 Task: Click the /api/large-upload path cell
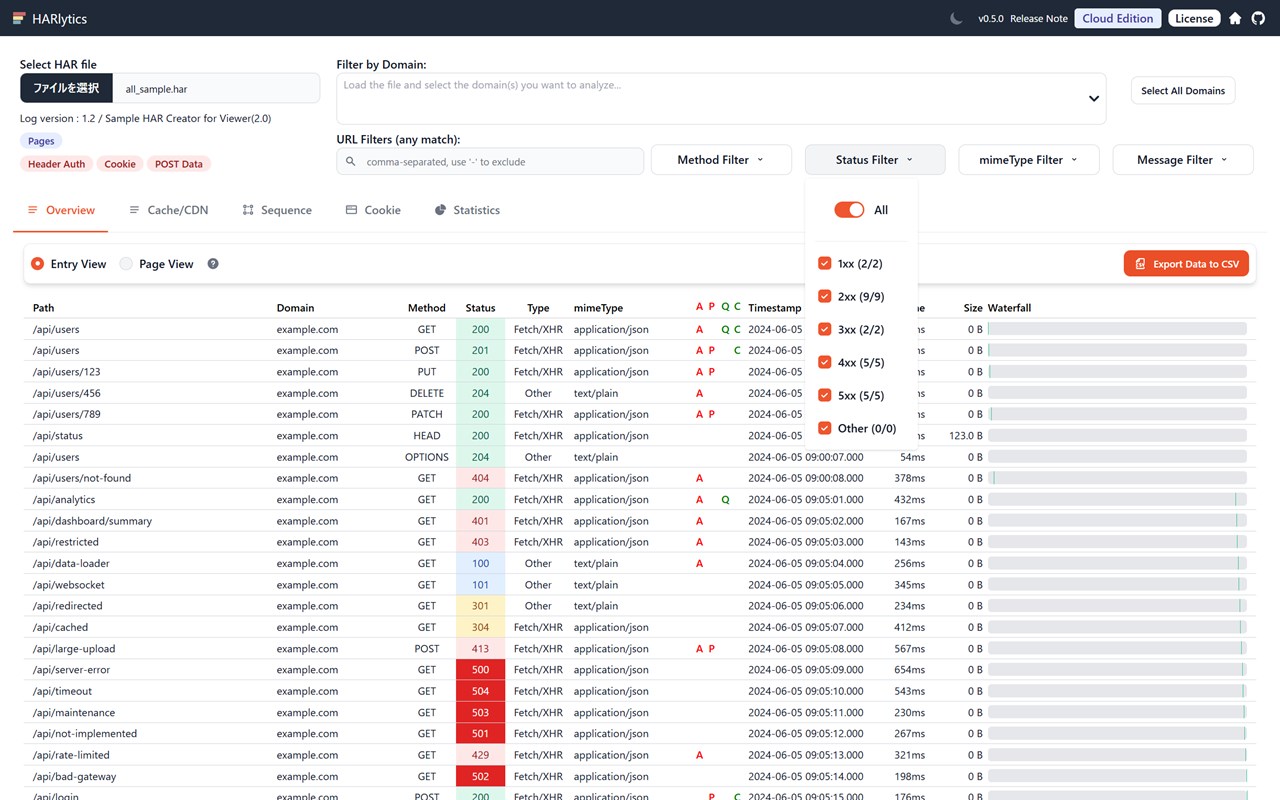coord(73,649)
